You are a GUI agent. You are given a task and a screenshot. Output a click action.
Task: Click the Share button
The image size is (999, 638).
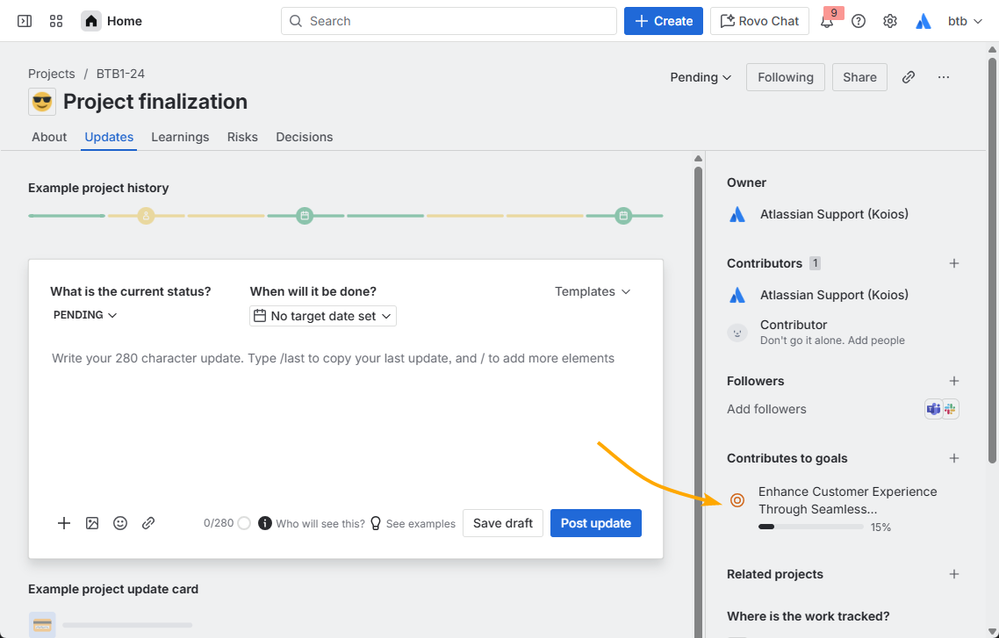[859, 77]
